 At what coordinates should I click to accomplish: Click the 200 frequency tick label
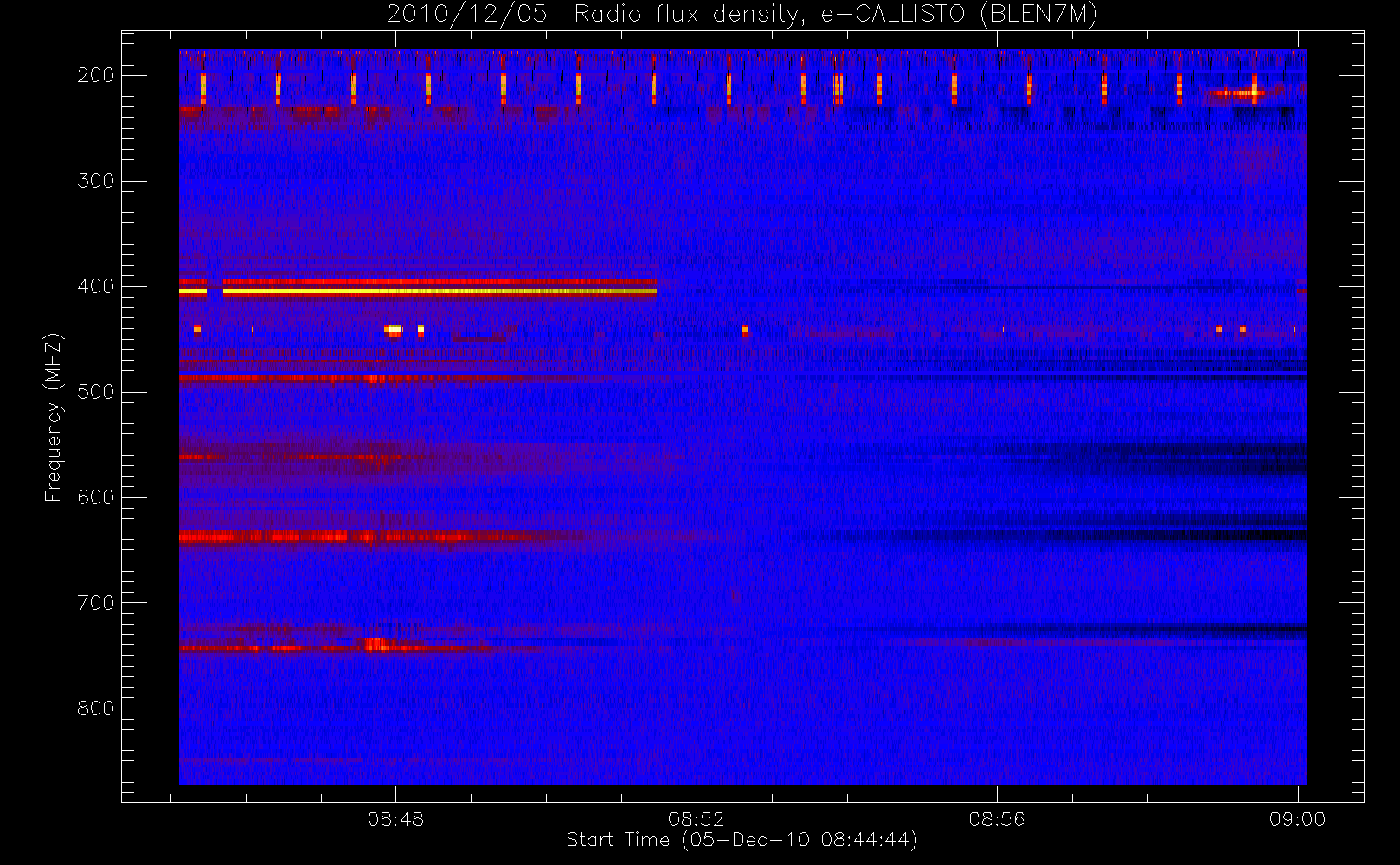coord(95,75)
